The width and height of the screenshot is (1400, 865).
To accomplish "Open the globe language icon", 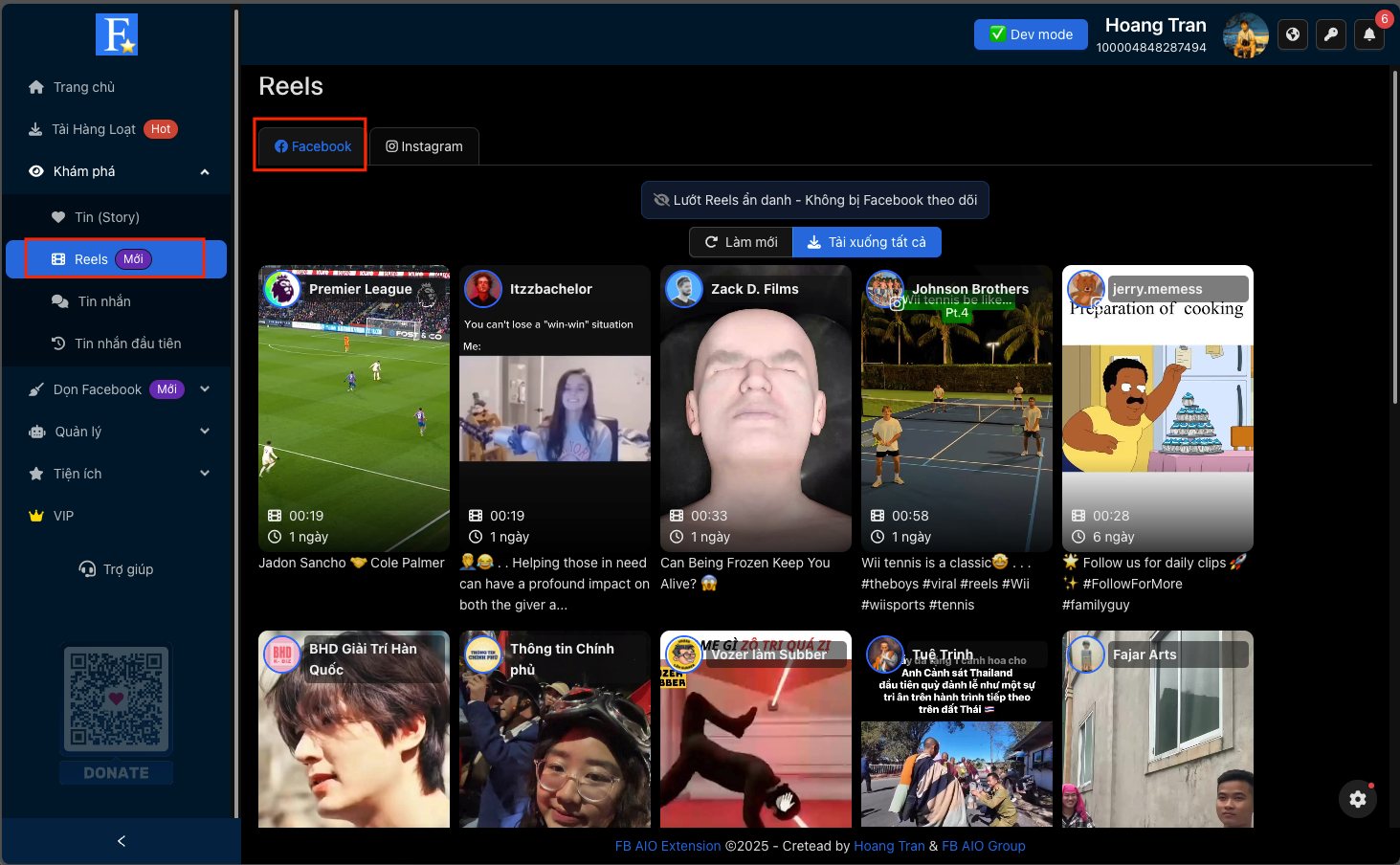I will click(x=1293, y=34).
